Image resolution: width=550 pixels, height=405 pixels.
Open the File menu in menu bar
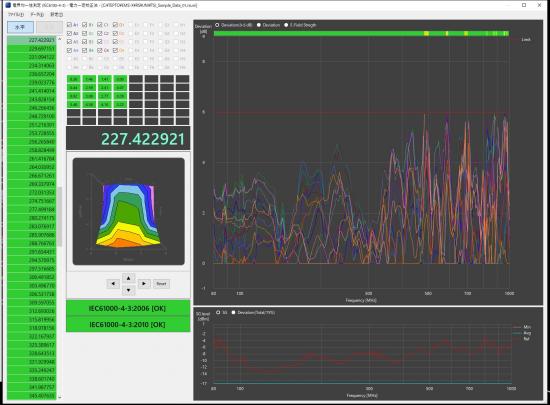[x=16, y=15]
